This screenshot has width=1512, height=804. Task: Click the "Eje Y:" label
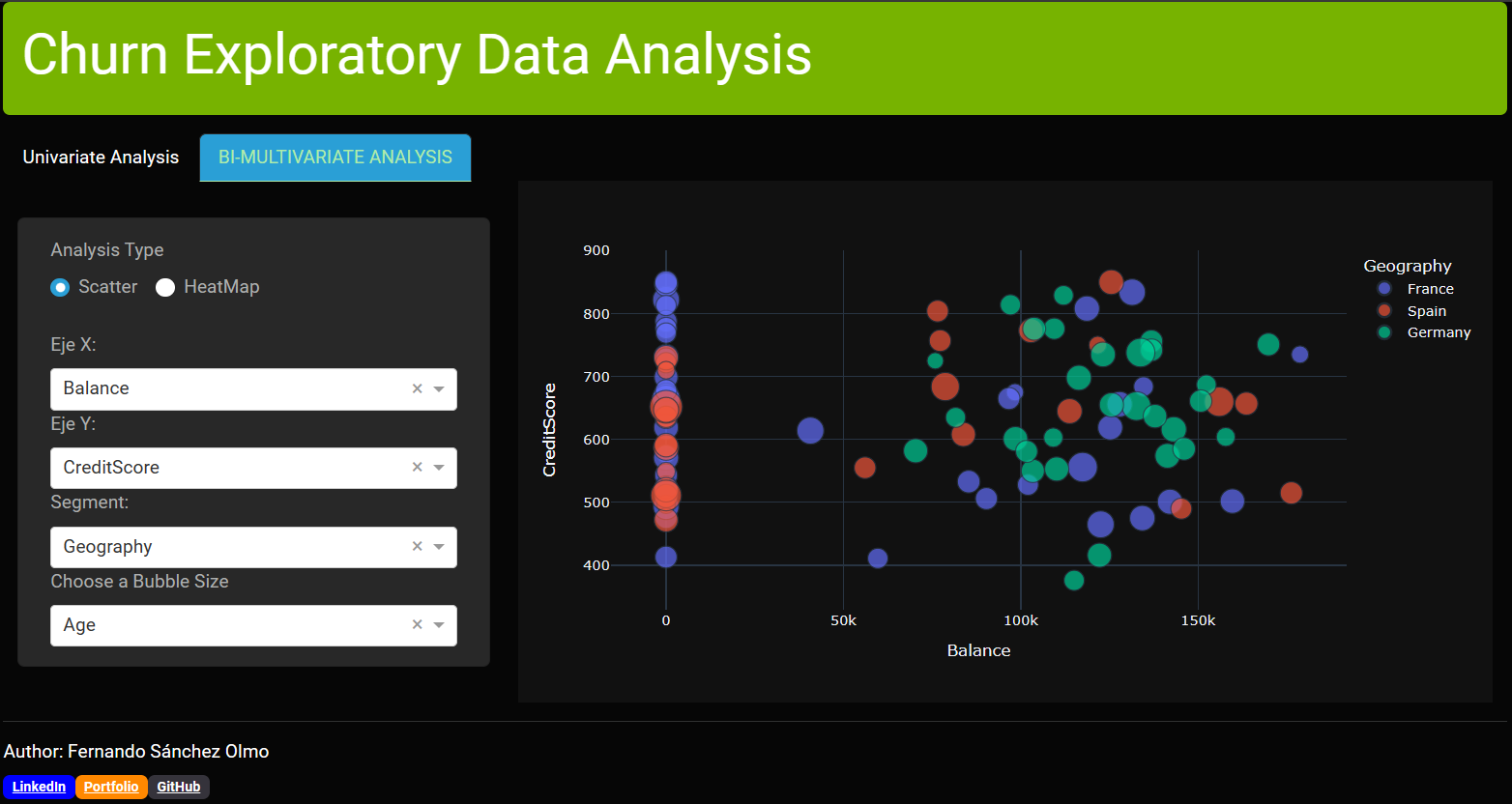click(x=73, y=424)
